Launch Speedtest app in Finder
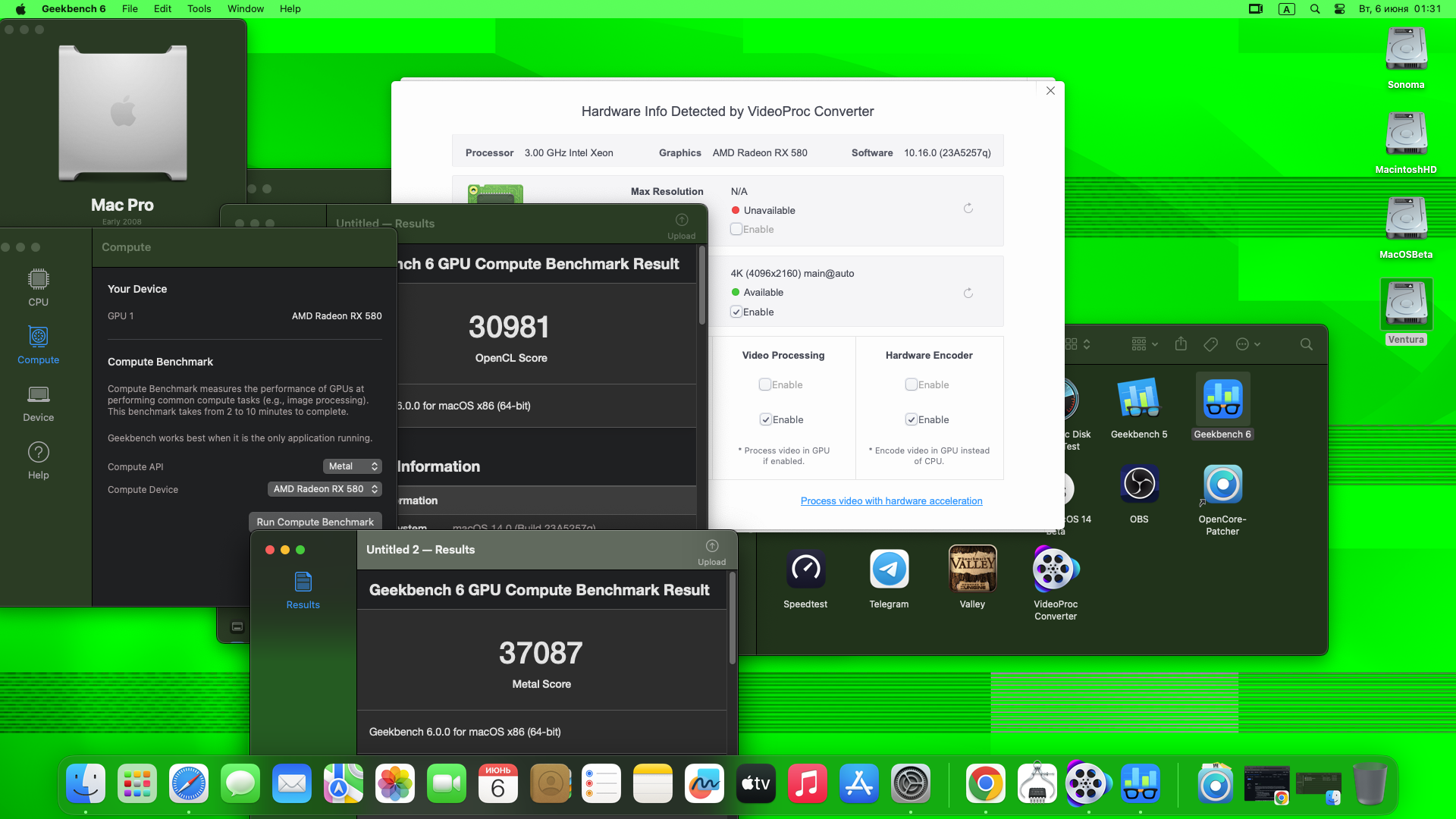Viewport: 1456px width, 819px height. [x=805, y=578]
